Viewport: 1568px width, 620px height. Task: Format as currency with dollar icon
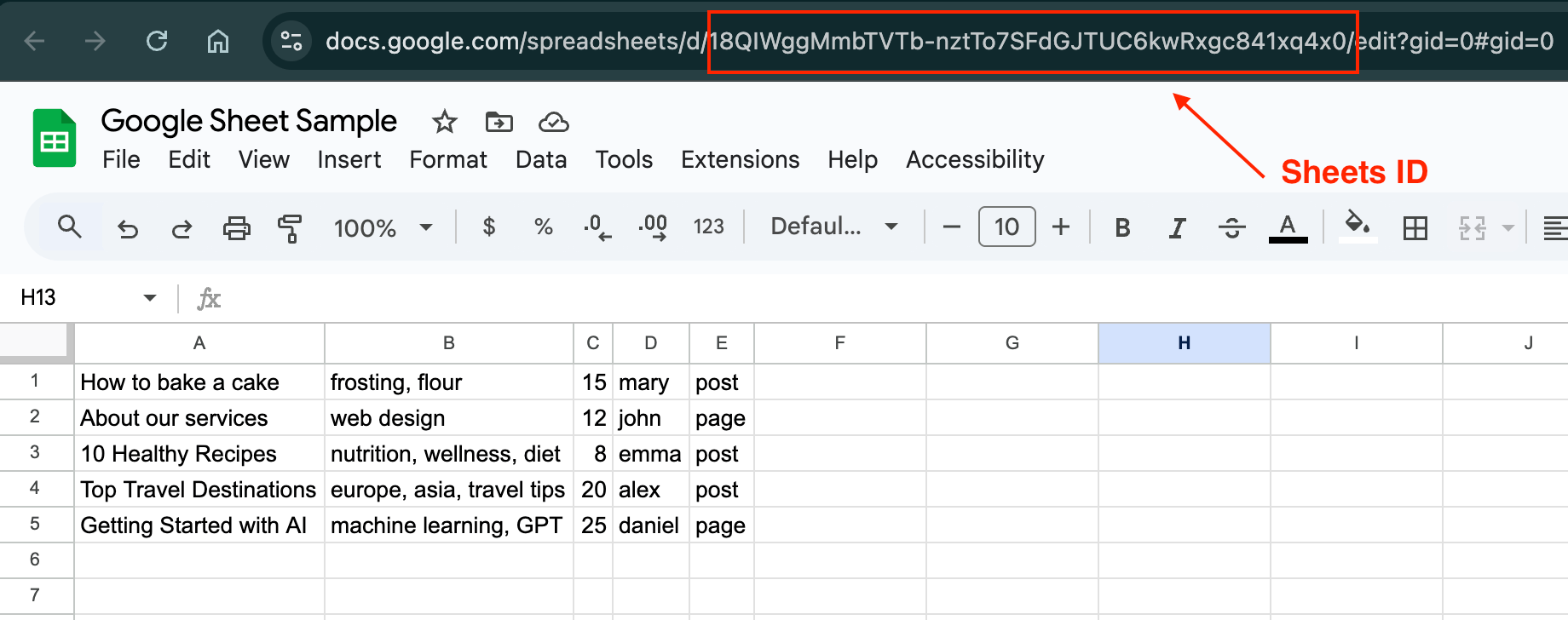pyautogui.click(x=489, y=227)
